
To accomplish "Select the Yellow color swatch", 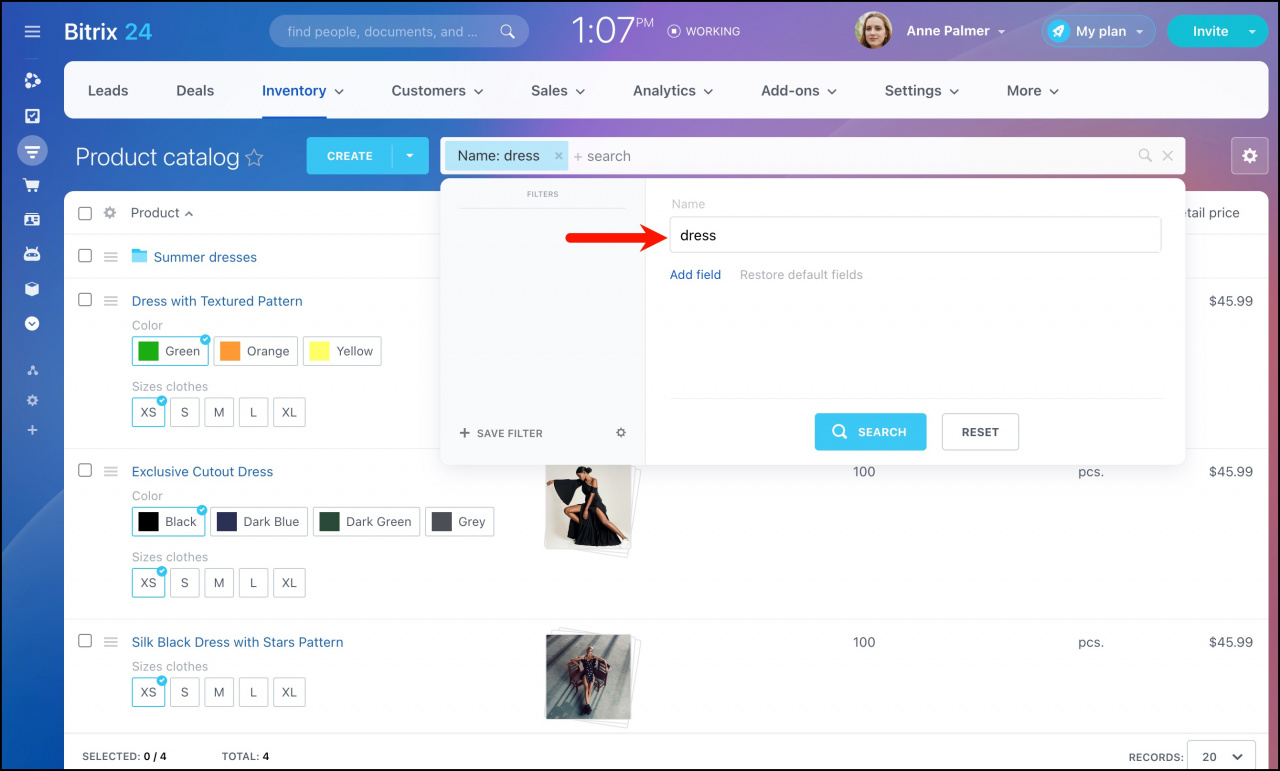I will (342, 351).
